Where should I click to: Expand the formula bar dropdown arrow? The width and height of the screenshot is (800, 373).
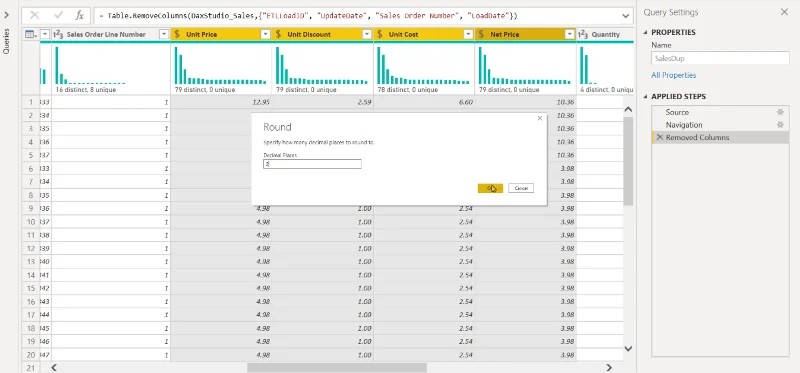[x=626, y=16]
